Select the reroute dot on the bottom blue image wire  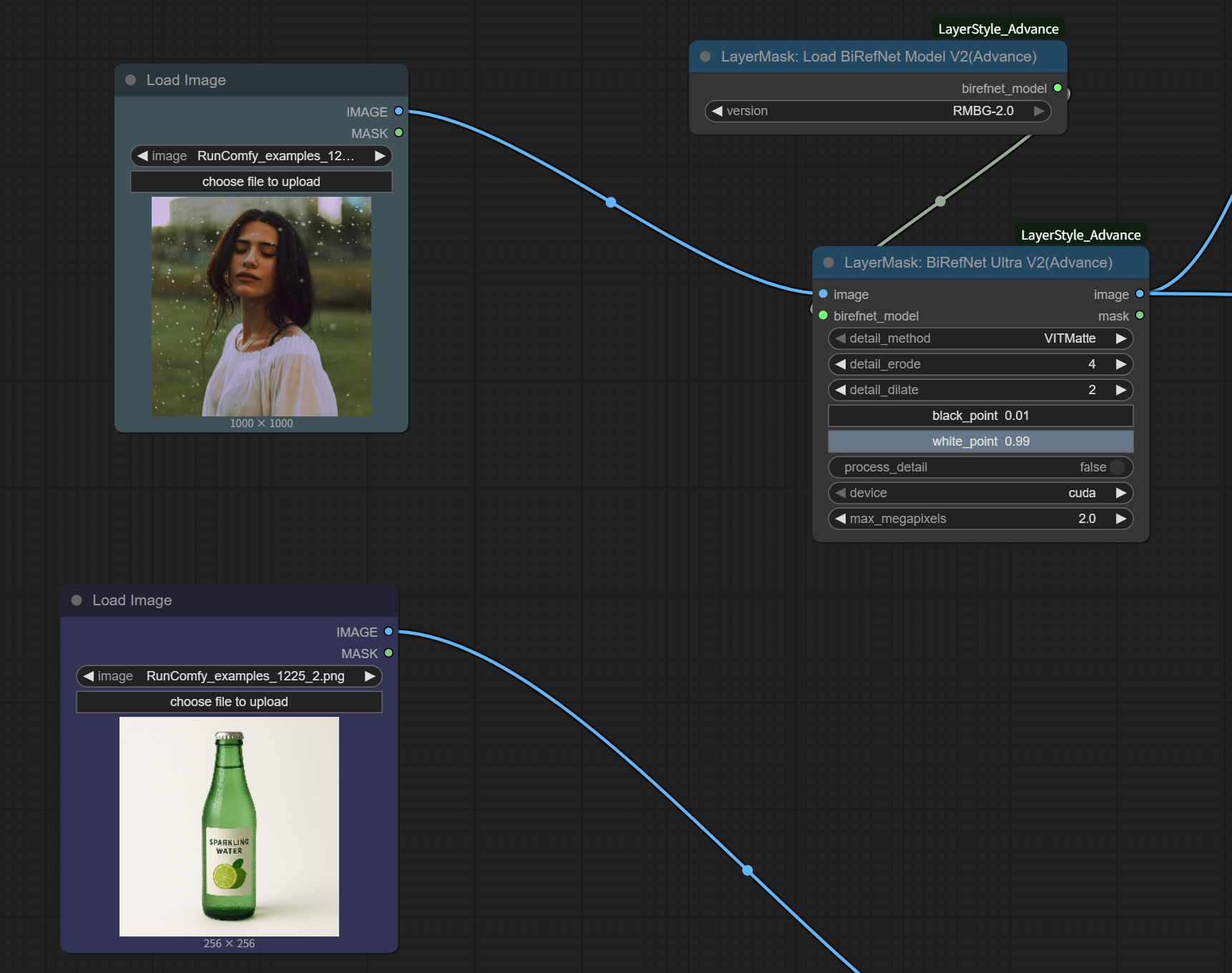(x=748, y=871)
